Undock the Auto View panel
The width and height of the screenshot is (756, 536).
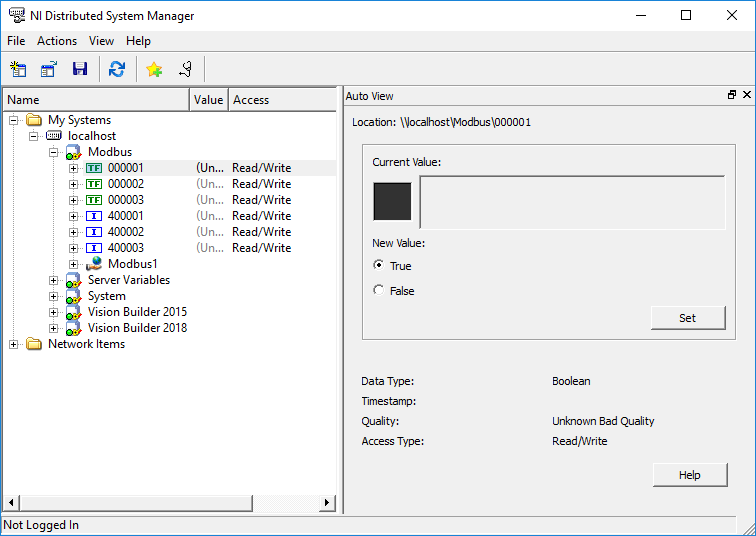pyautogui.click(x=732, y=95)
